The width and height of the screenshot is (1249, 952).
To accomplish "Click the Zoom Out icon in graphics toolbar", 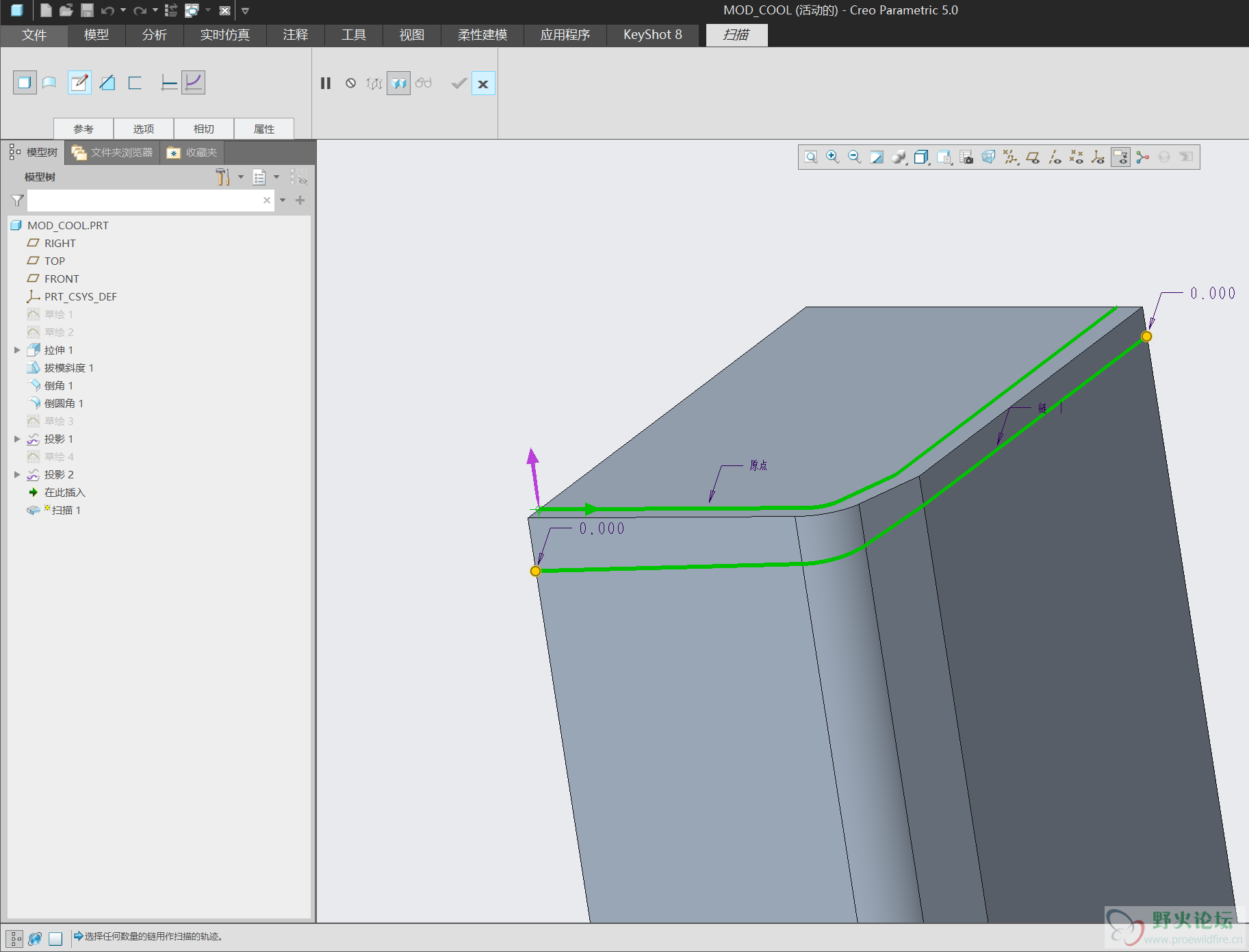I will (x=855, y=157).
